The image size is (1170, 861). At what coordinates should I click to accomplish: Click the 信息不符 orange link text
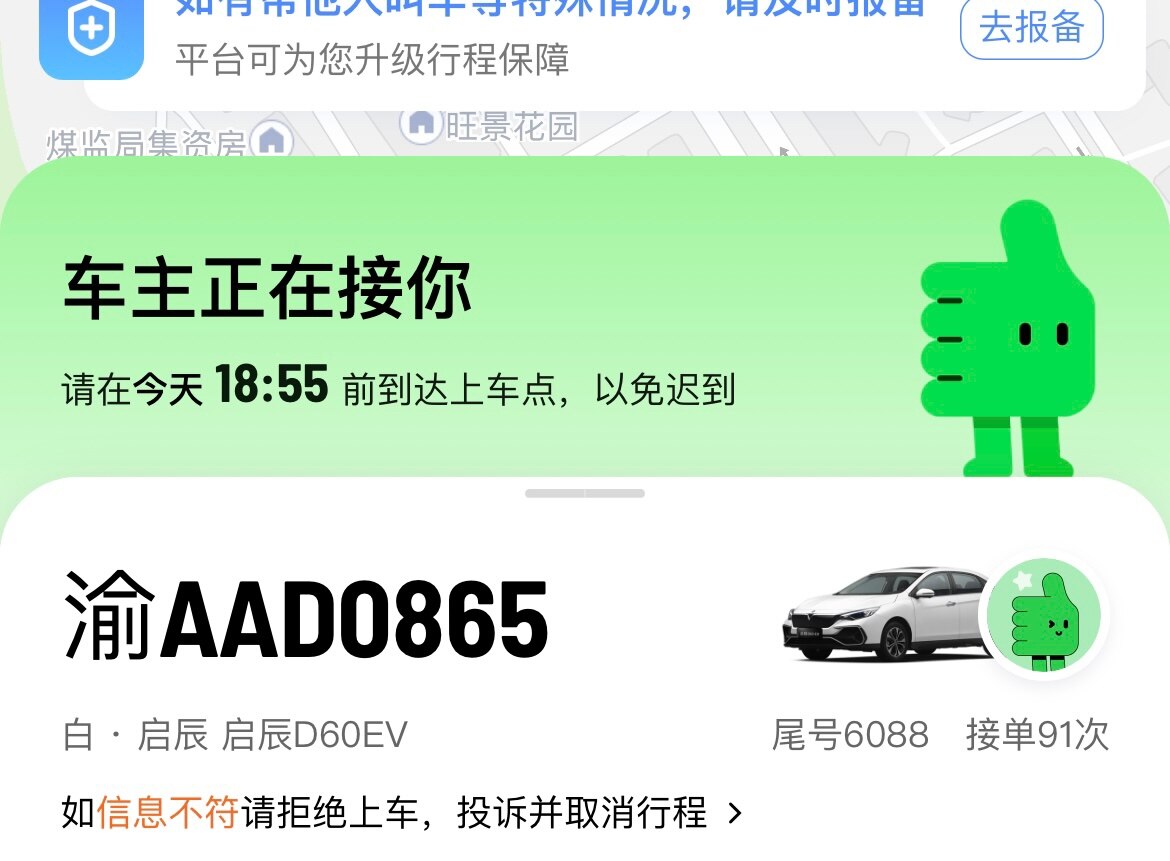(x=168, y=812)
